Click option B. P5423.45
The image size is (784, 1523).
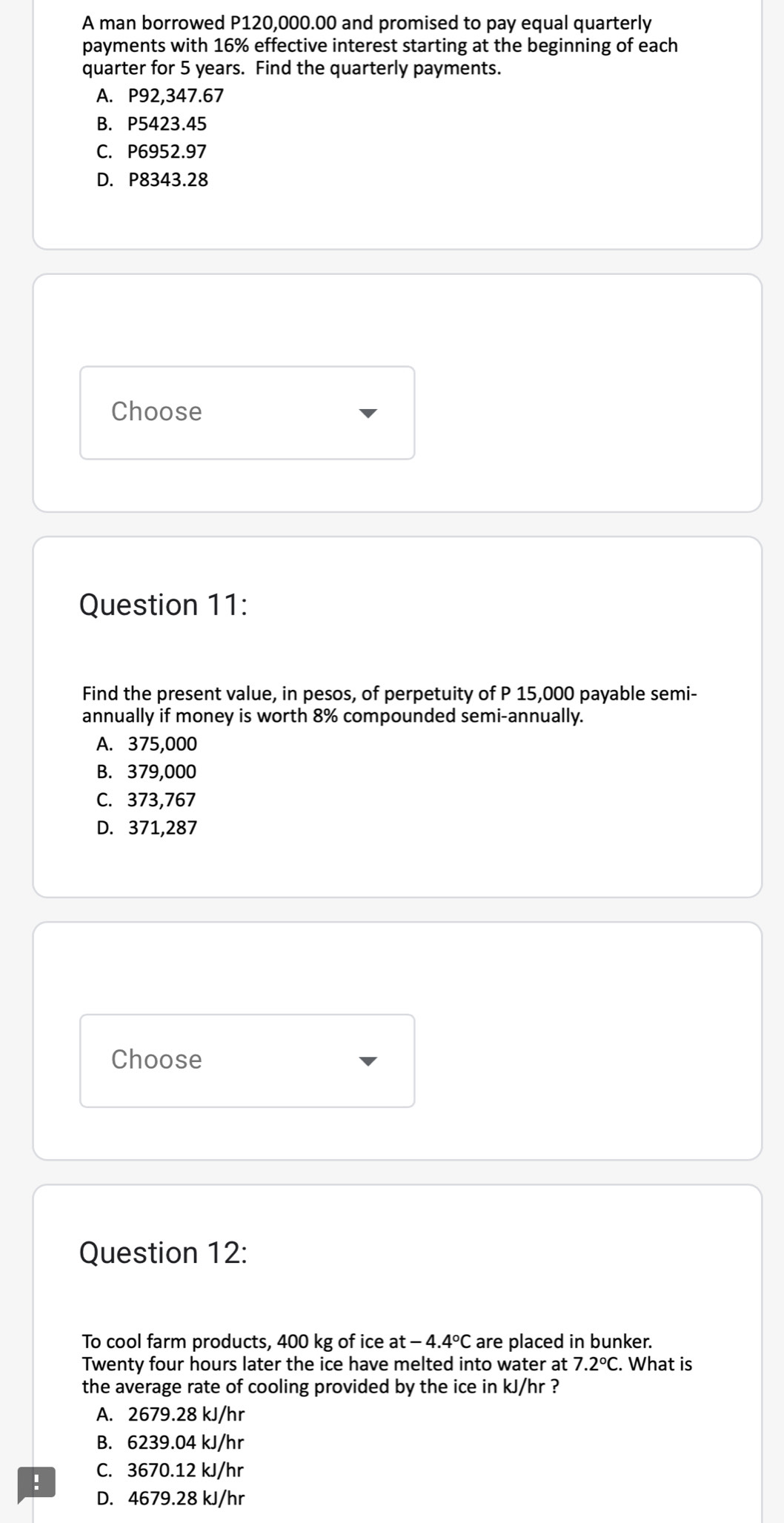tap(152, 124)
